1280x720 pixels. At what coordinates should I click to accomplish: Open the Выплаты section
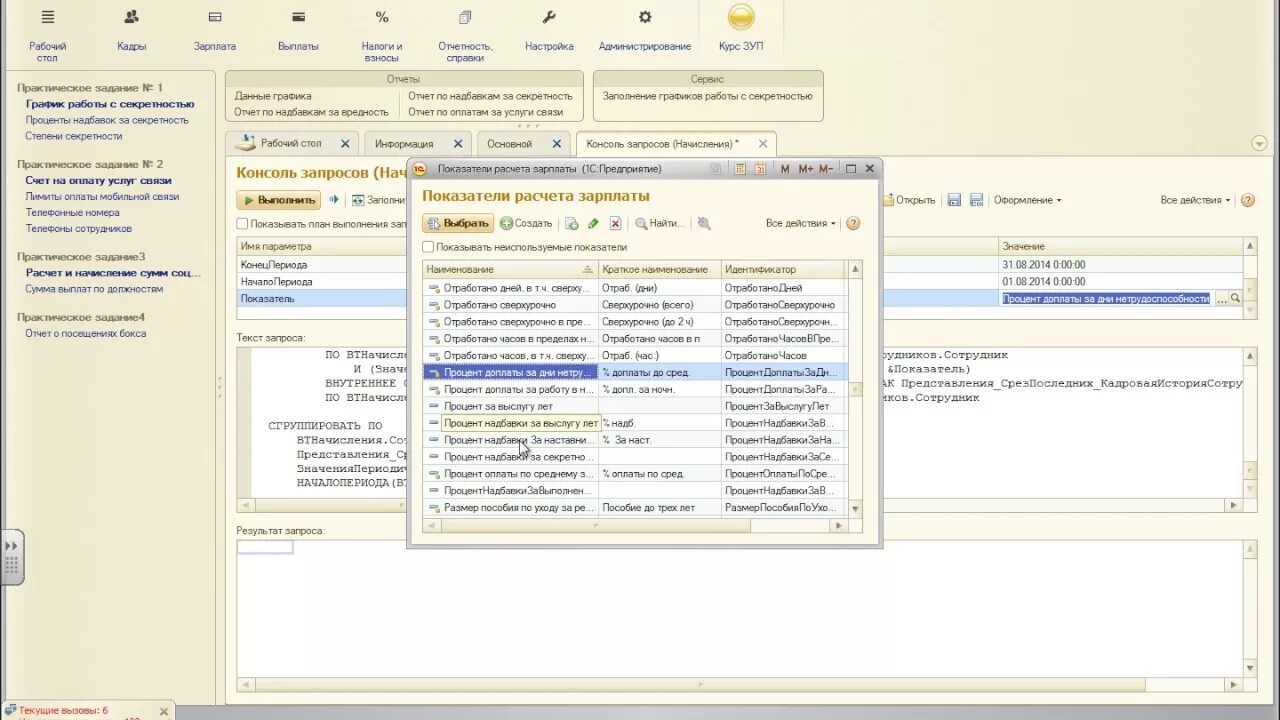(x=298, y=32)
